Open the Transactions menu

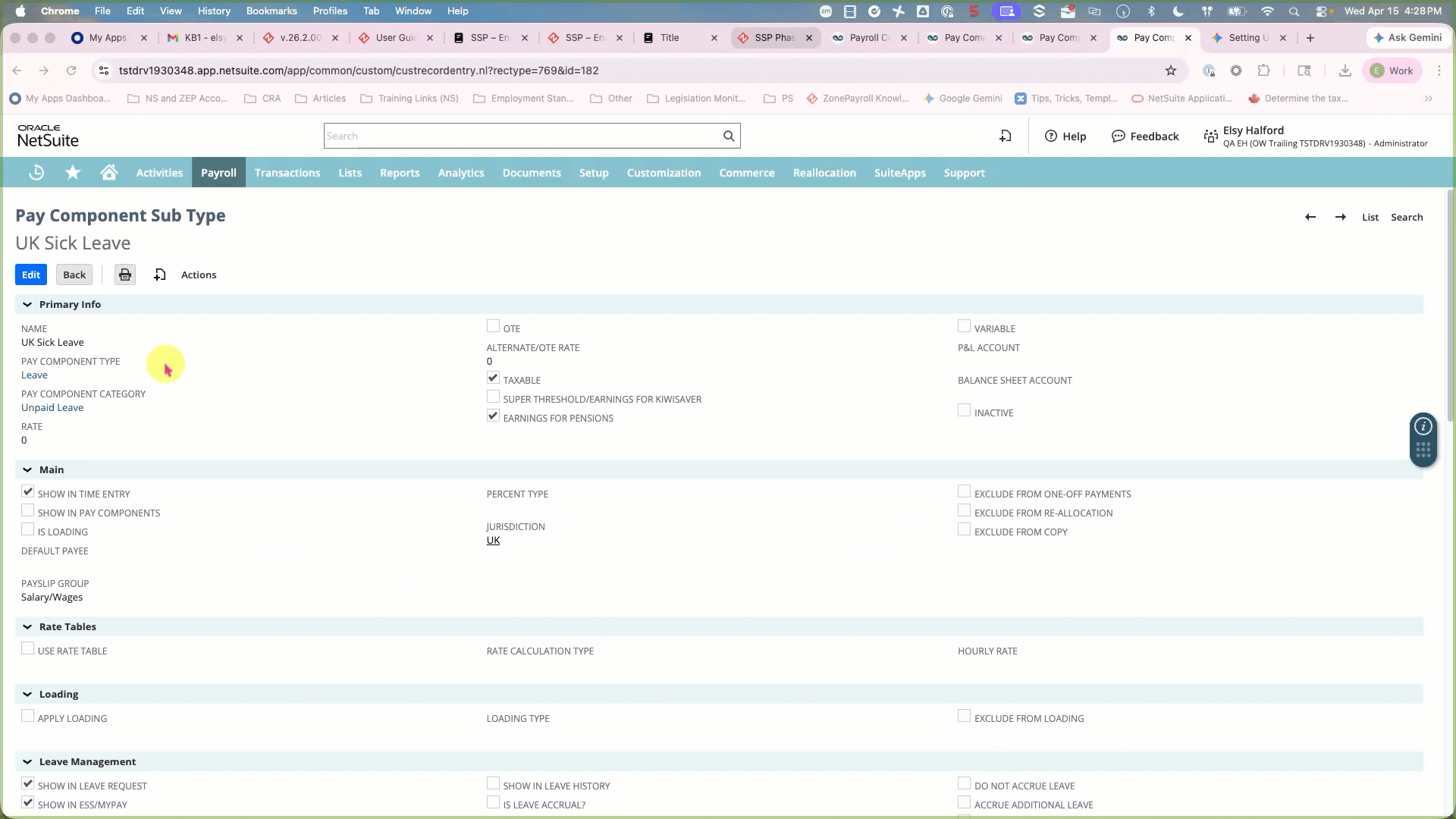pos(287,173)
